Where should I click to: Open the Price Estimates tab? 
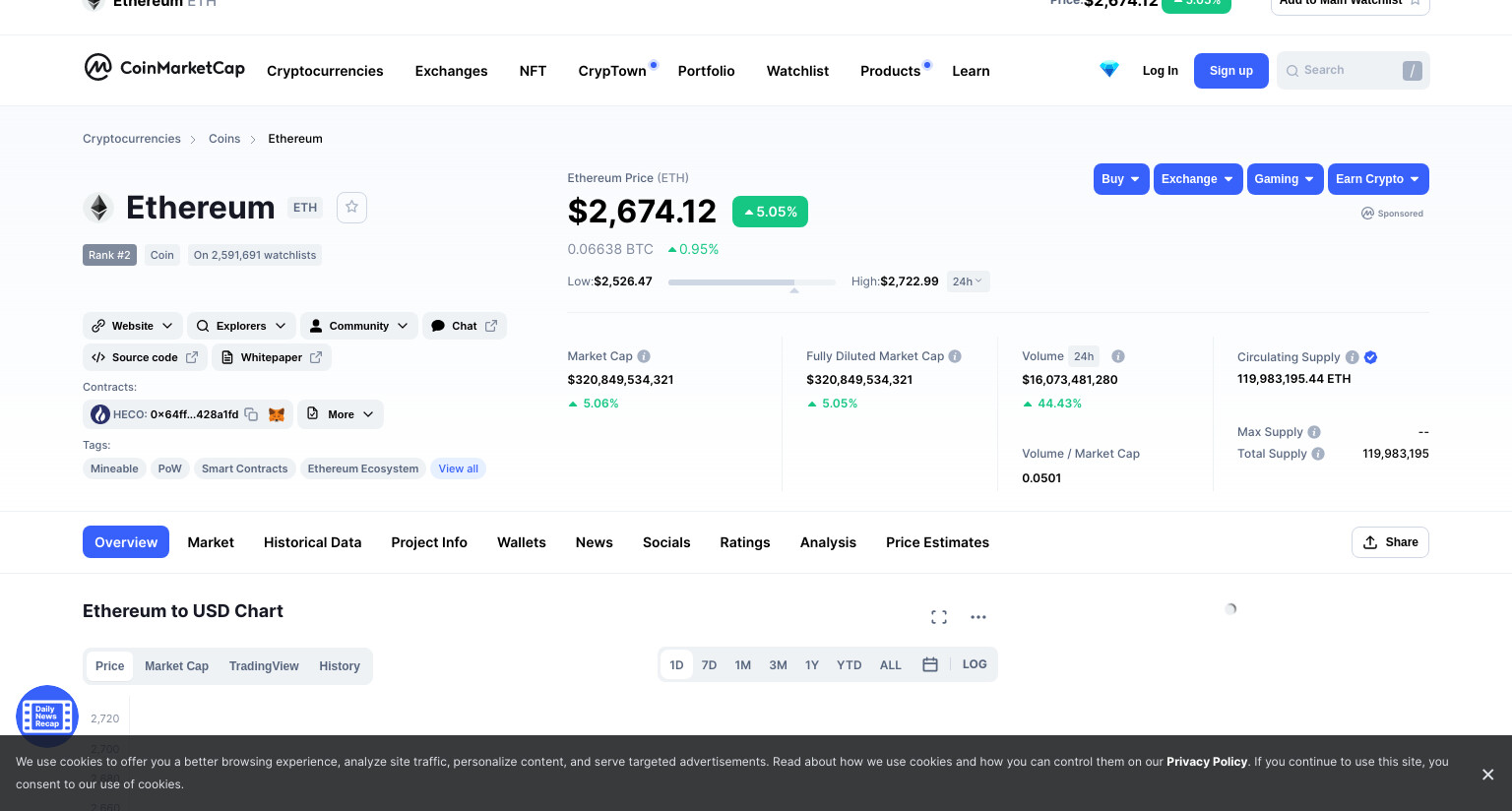pos(937,542)
